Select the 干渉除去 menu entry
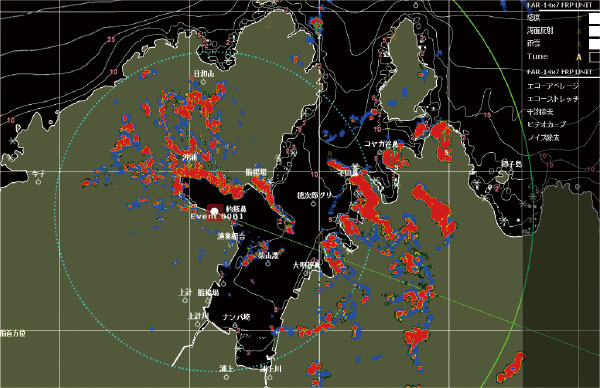600x388 pixels. click(x=540, y=112)
